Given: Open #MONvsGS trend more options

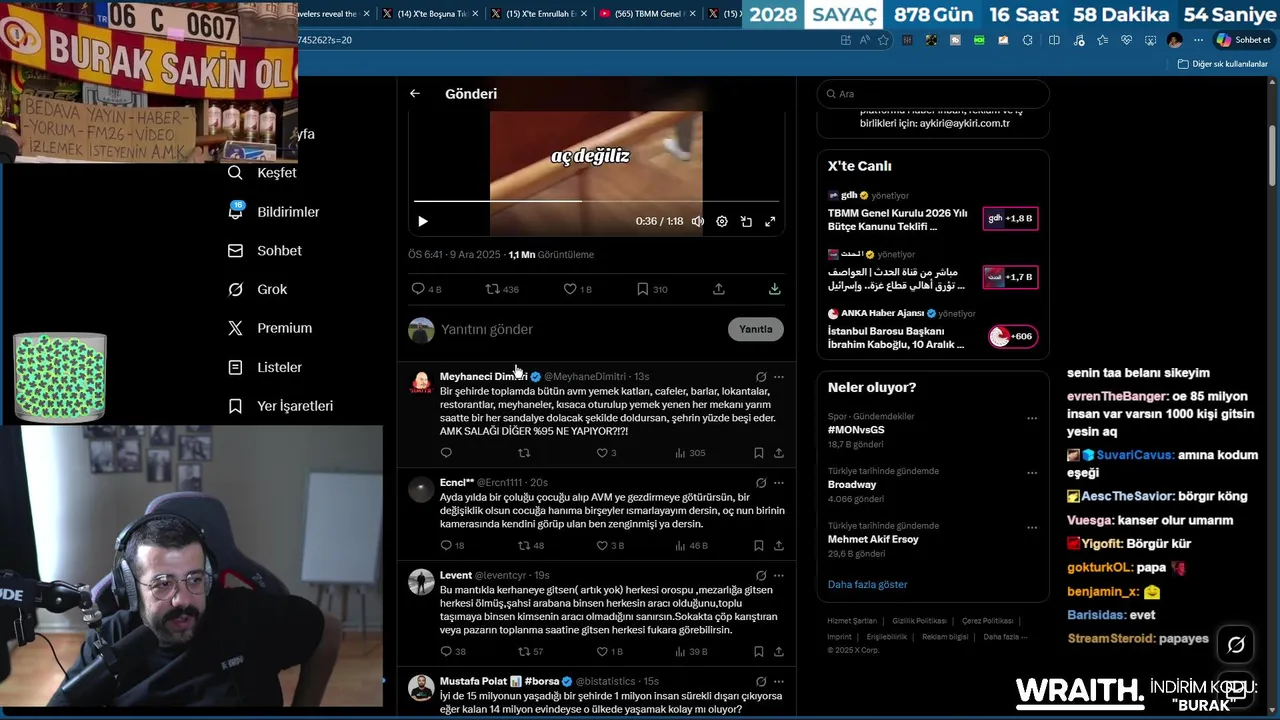Looking at the screenshot, I should [1032, 418].
